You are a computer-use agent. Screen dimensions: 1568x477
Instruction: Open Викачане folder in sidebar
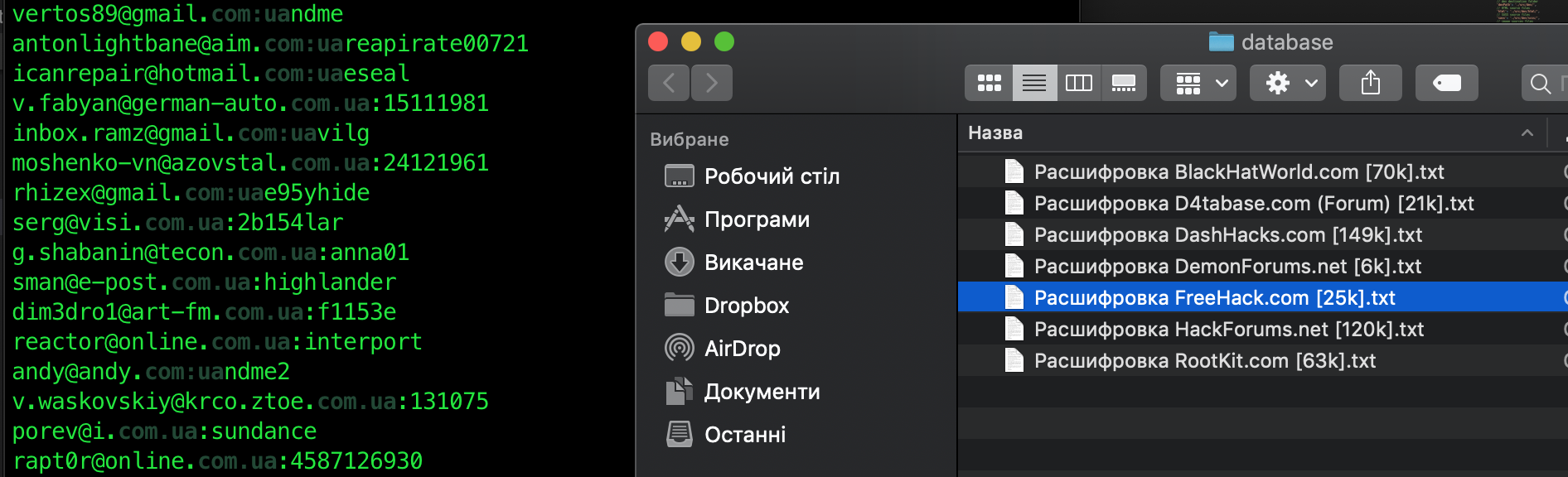click(x=734, y=263)
